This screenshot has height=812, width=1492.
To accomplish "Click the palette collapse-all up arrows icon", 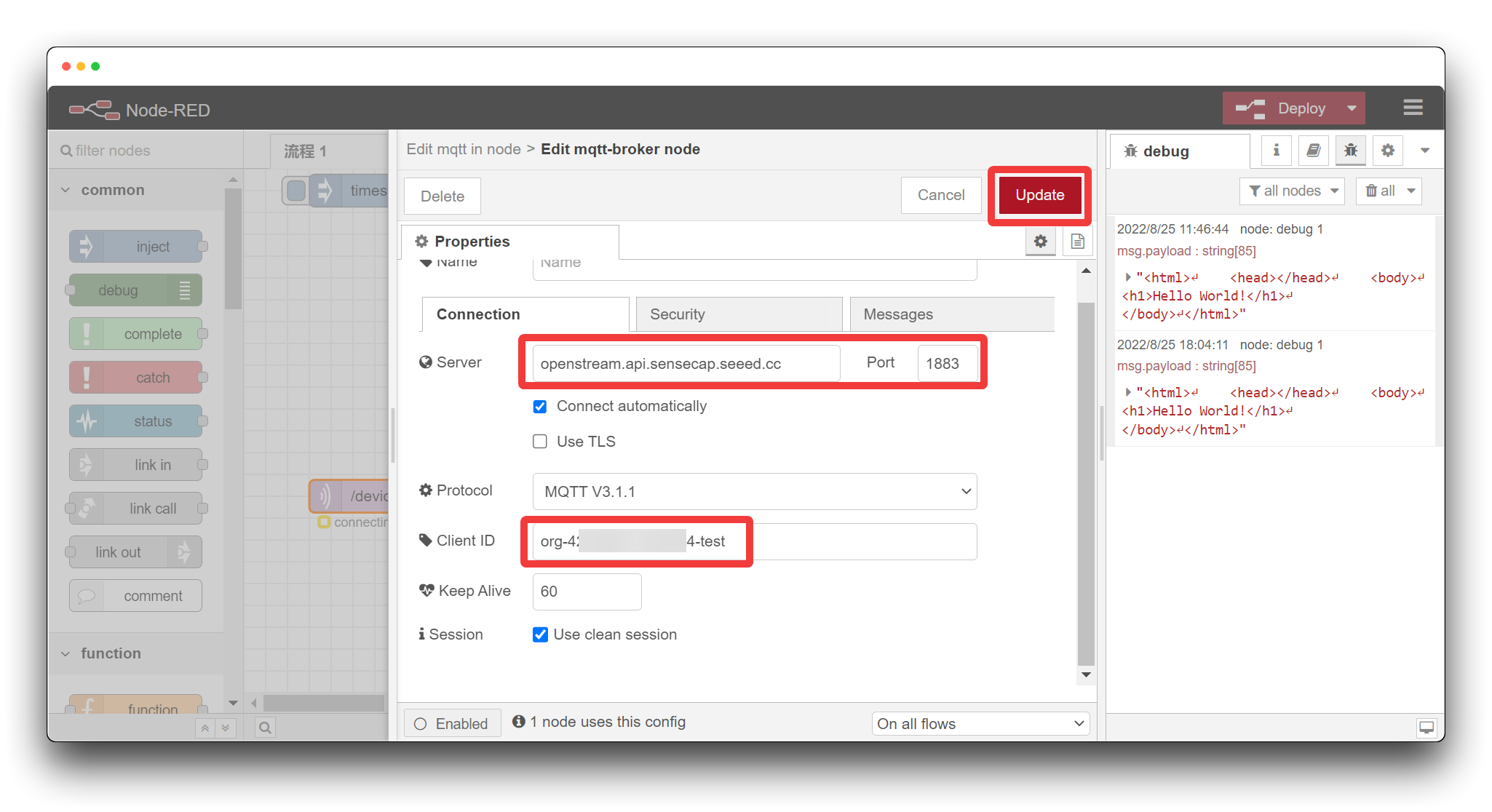I will point(205,728).
